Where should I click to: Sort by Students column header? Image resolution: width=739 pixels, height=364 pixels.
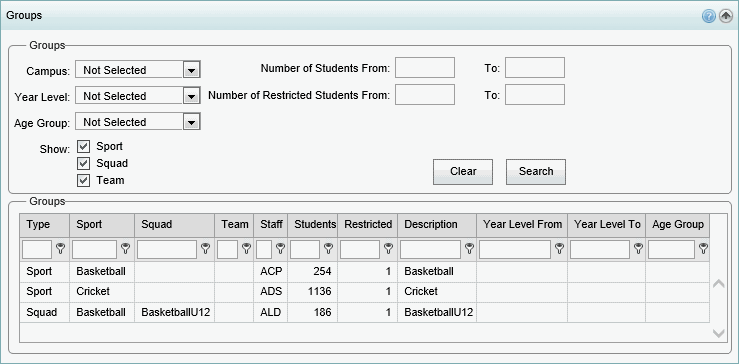312,225
